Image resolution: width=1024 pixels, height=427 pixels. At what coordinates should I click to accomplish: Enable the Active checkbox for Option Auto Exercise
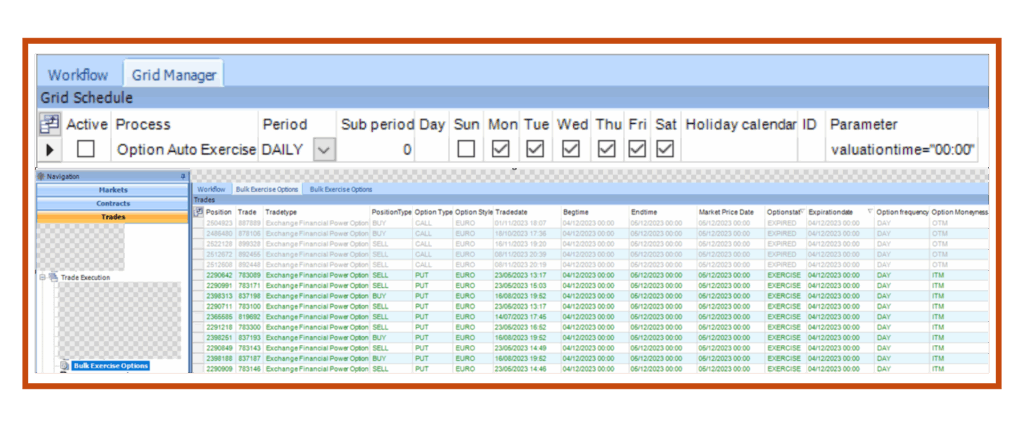pyautogui.click(x=86, y=149)
